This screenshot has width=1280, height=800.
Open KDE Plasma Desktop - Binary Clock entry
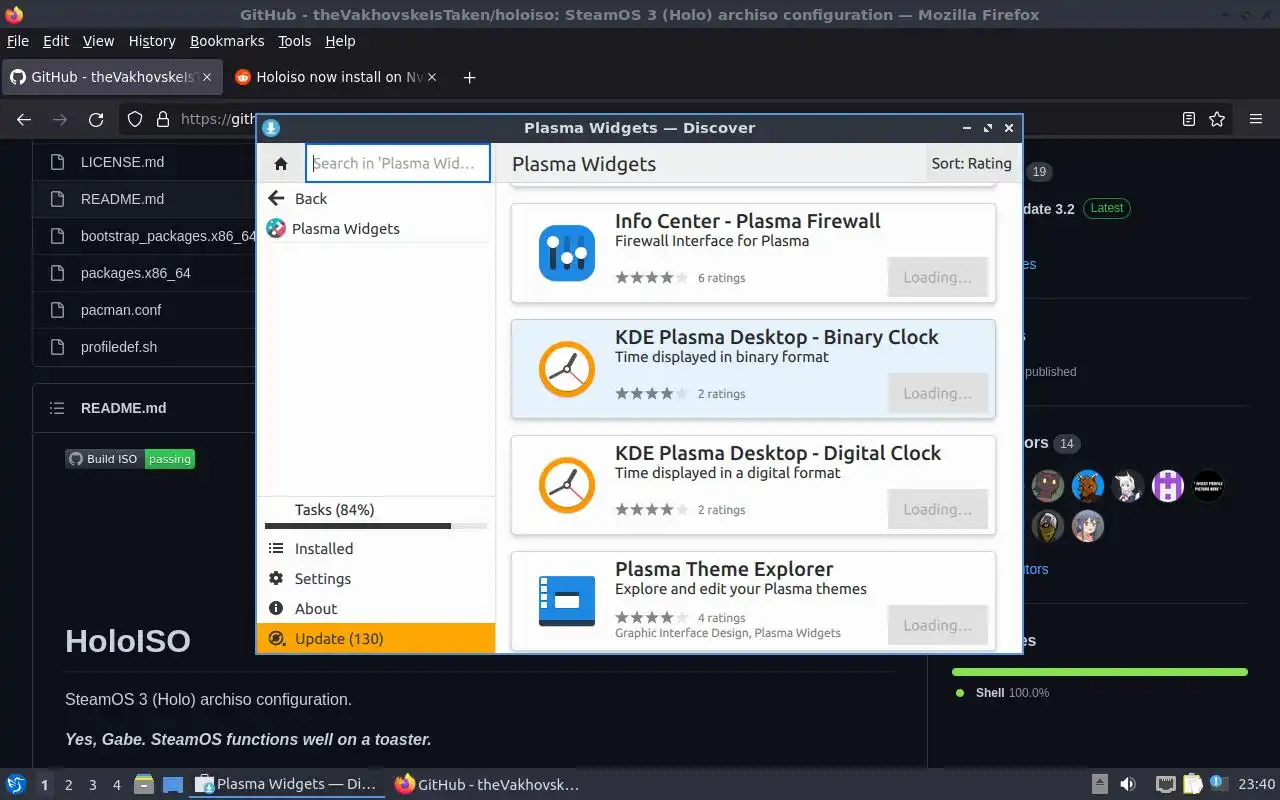753,369
